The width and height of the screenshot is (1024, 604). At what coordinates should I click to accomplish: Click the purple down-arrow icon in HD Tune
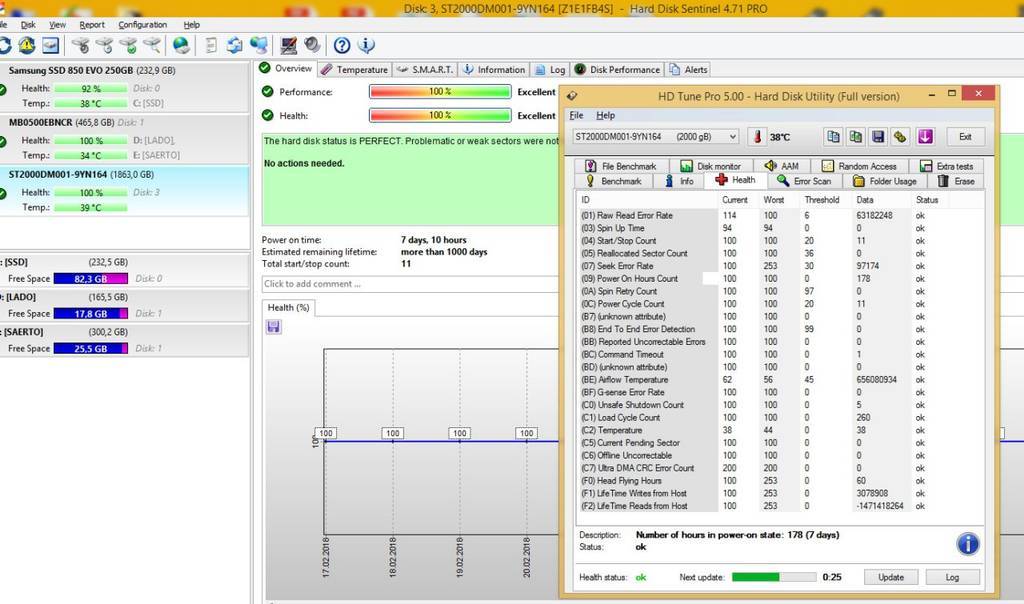coord(925,137)
